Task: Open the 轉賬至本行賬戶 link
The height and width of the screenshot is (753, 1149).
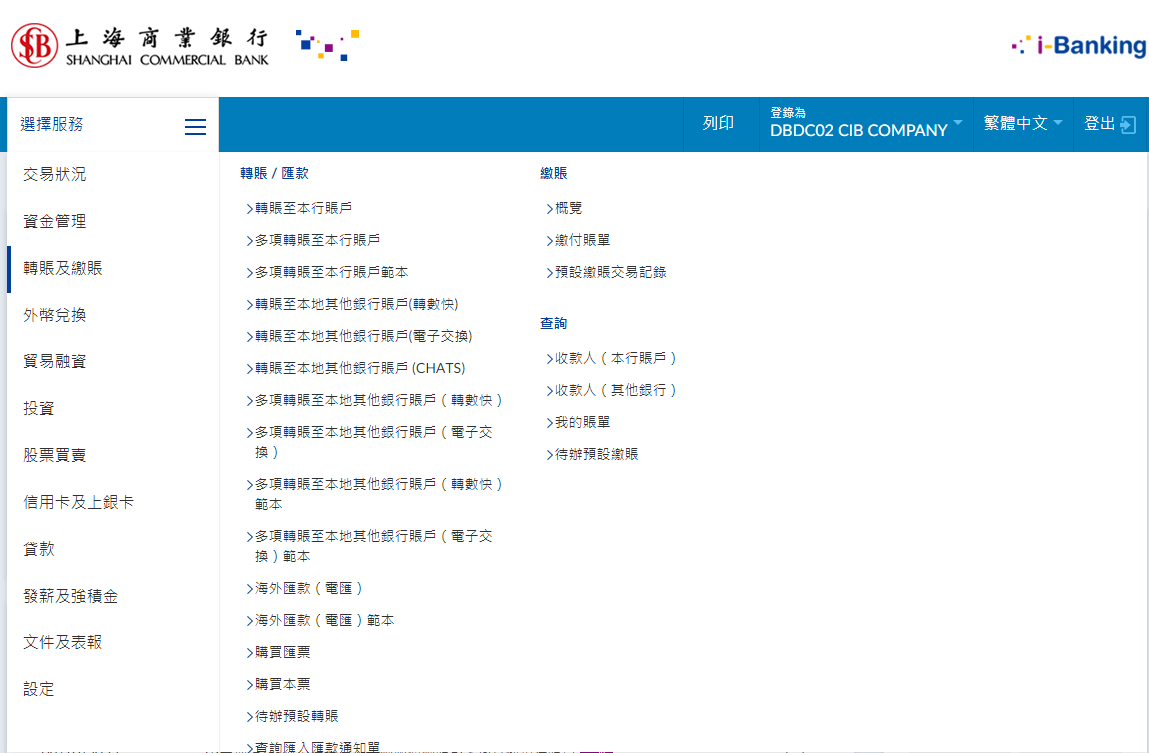Action: point(303,208)
